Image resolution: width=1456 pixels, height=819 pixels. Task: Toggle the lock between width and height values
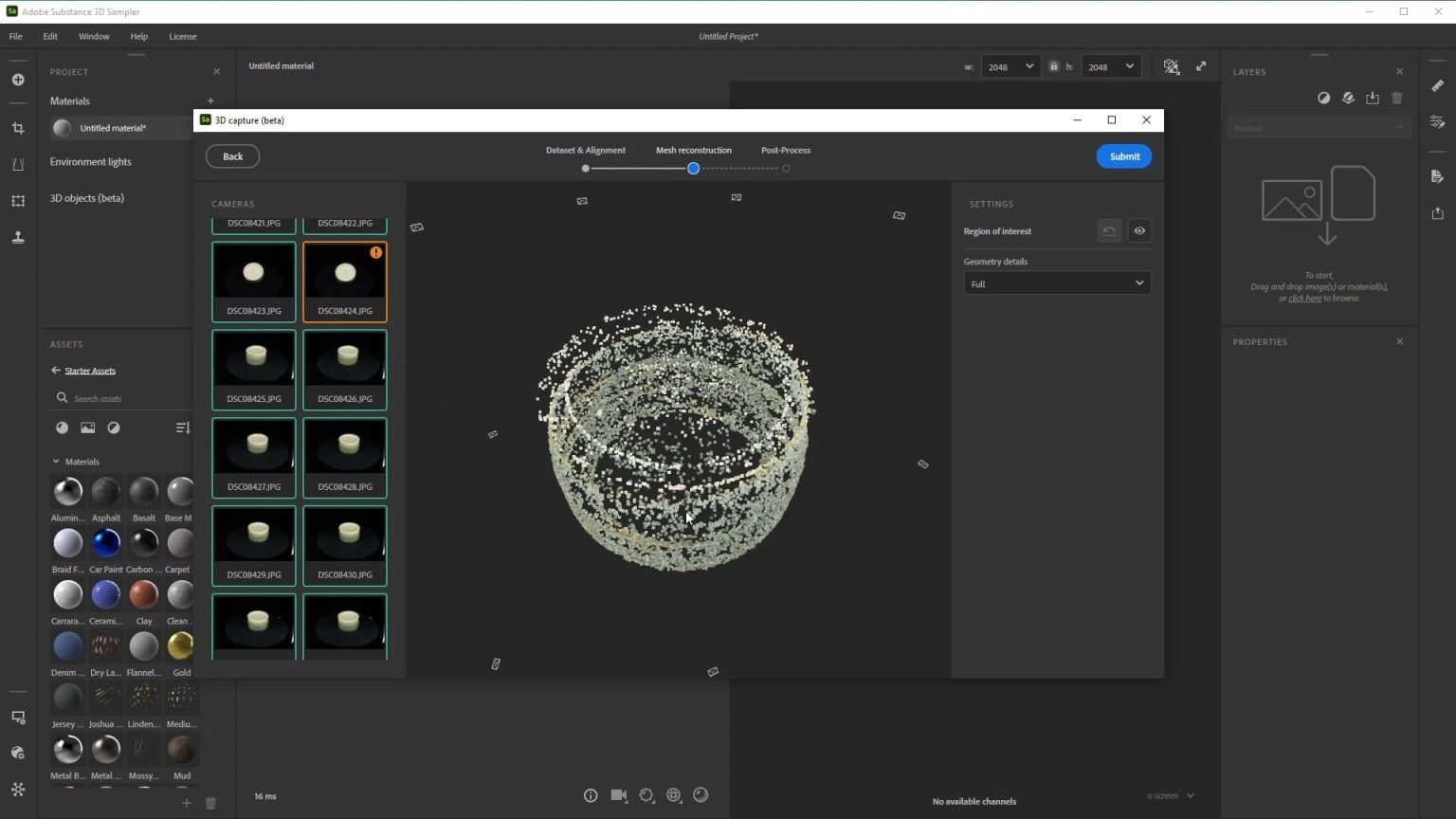1053,66
